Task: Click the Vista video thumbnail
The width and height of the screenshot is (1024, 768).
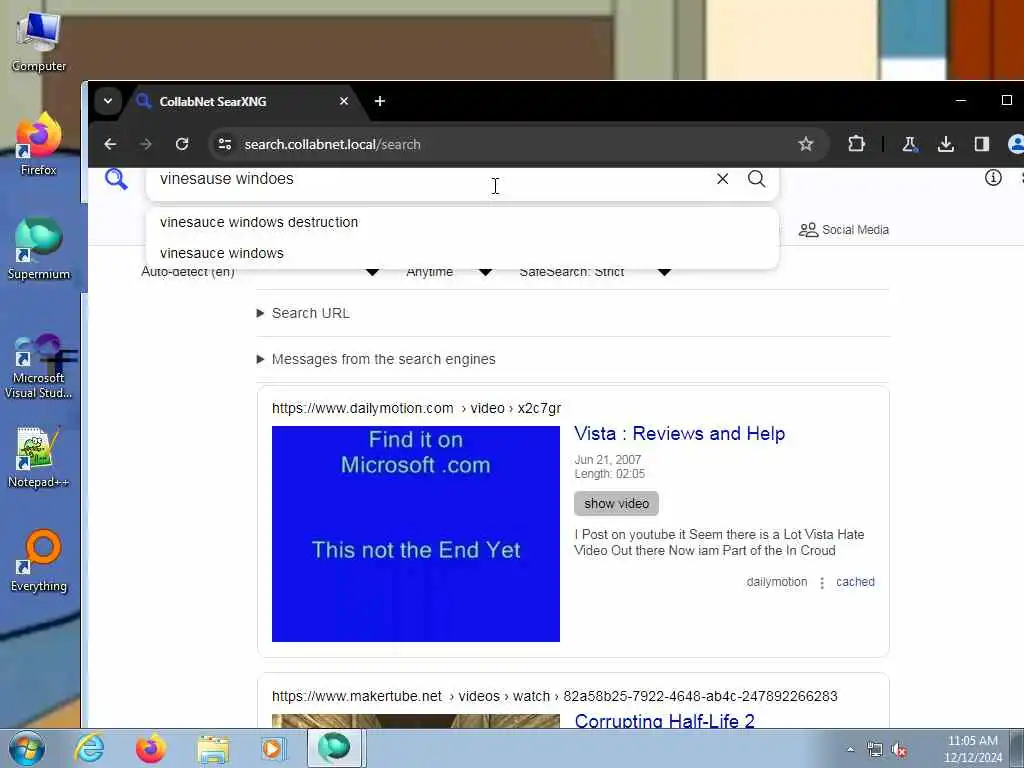Action: click(x=415, y=534)
